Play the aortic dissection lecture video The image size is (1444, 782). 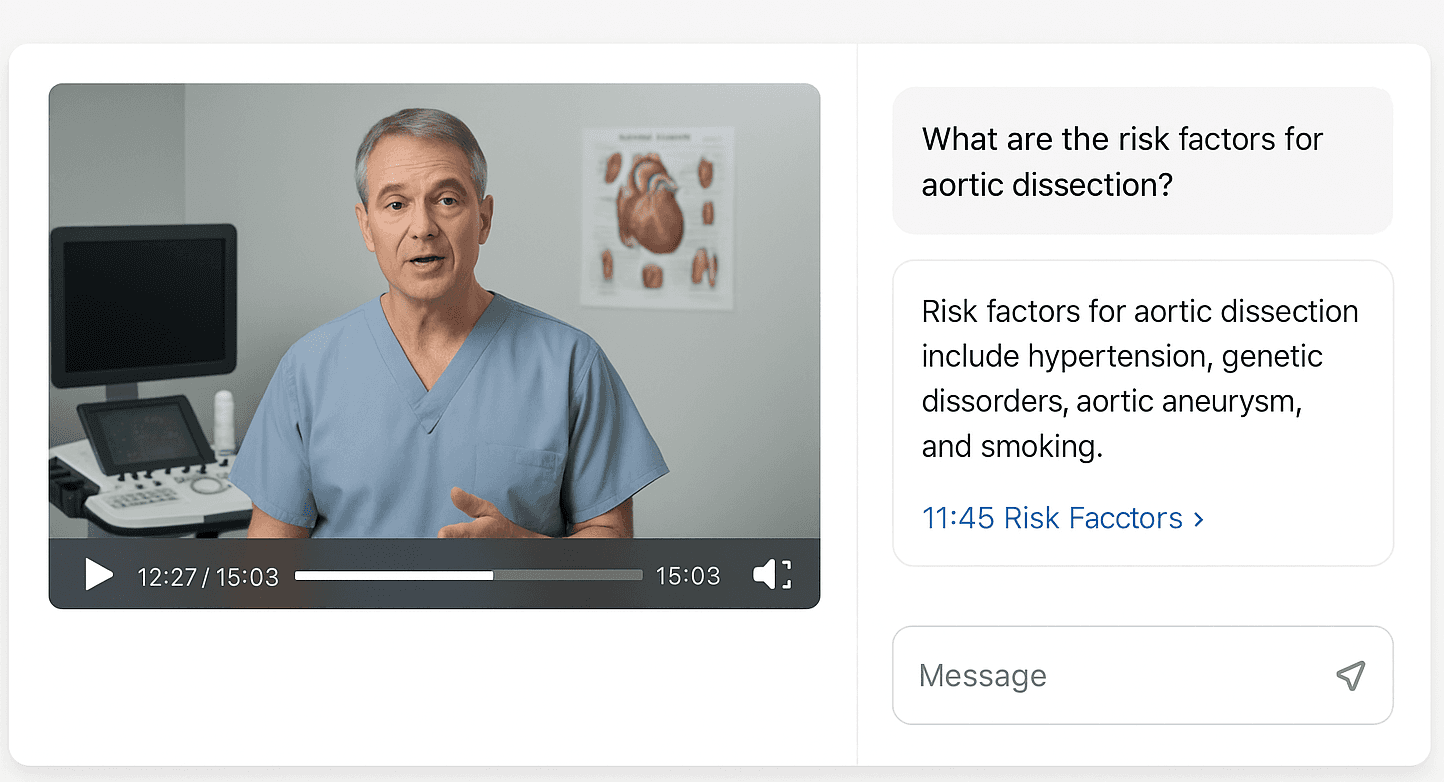tap(98, 575)
